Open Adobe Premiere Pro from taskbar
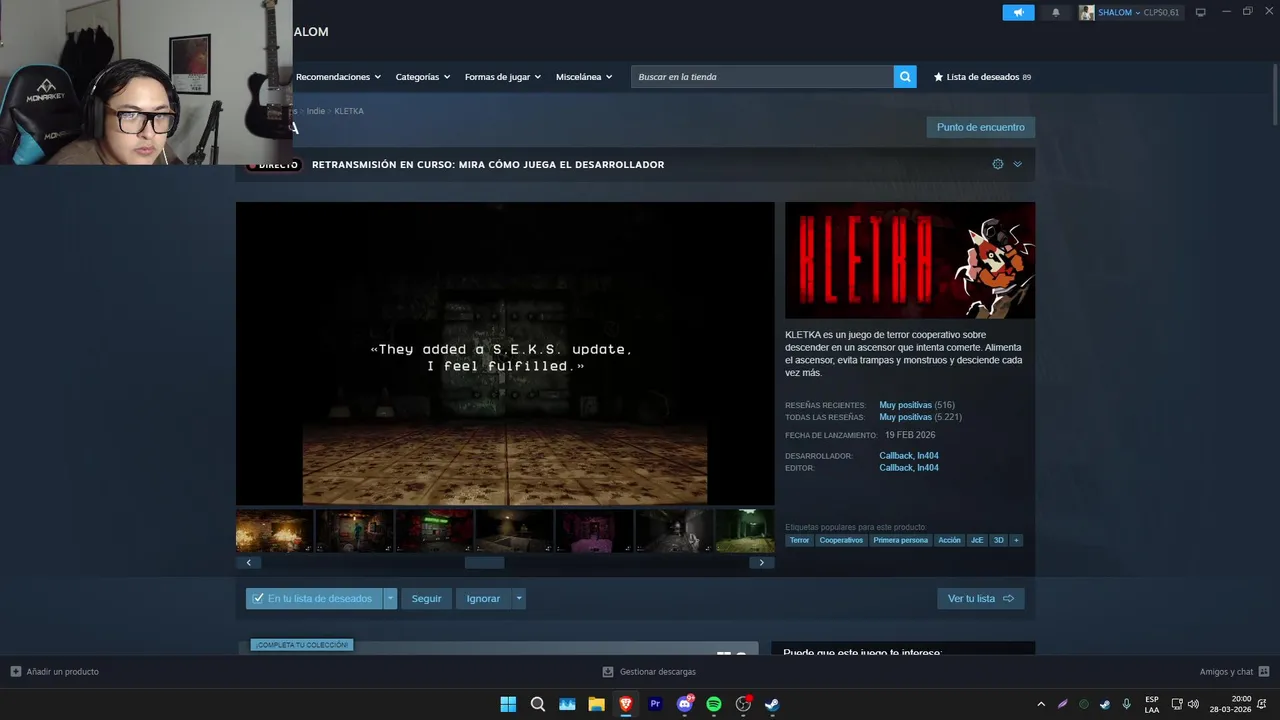 click(655, 704)
